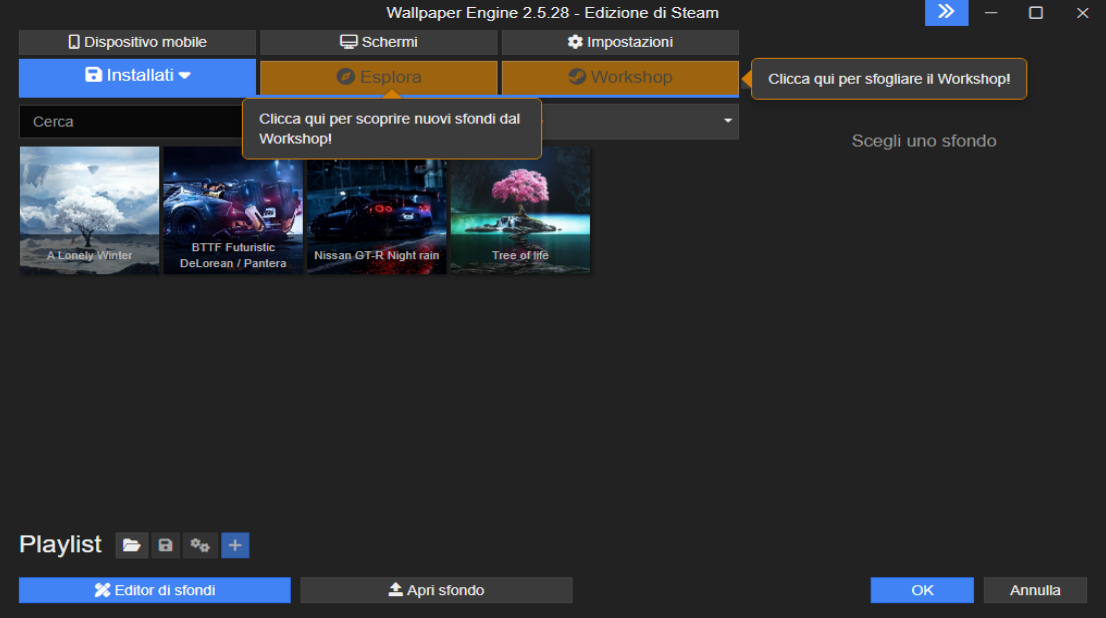Image resolution: width=1106 pixels, height=618 pixels.
Task: Select the Tree of life wallpaper
Action: coord(520,210)
